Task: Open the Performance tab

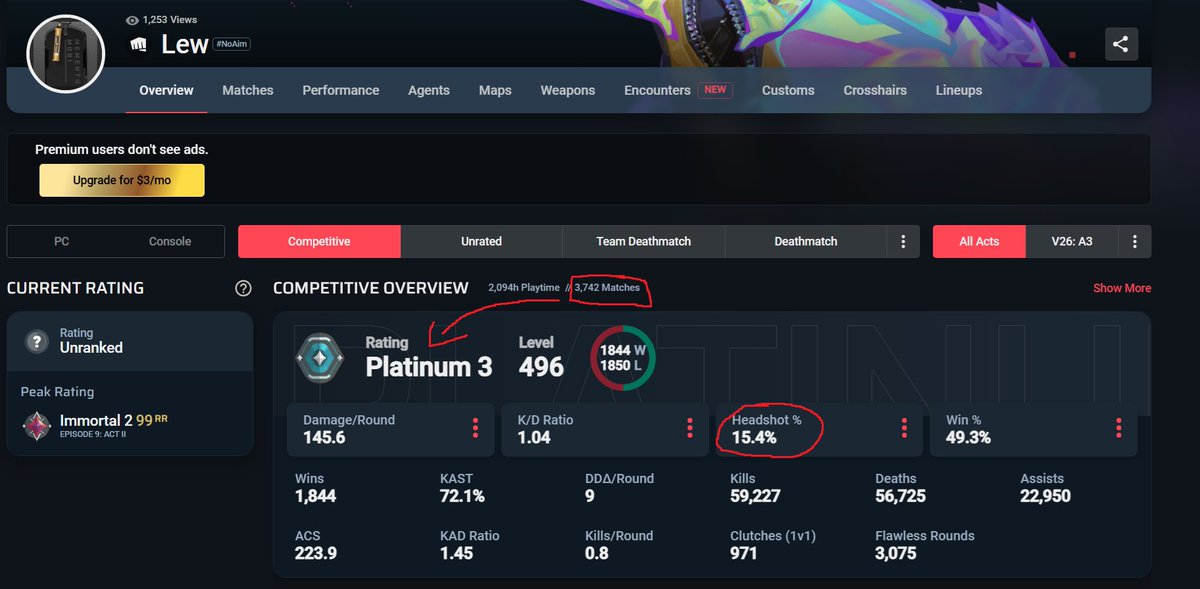Action: 341,90
